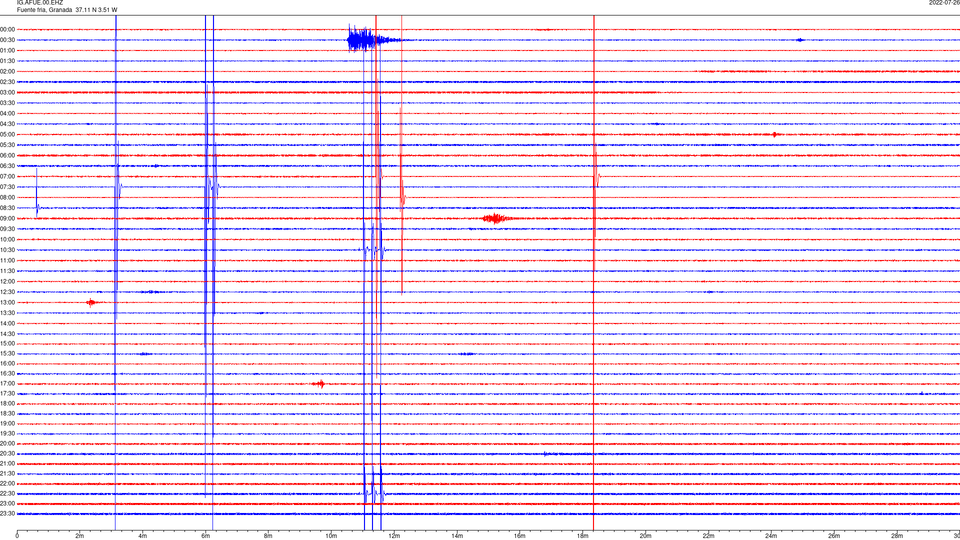Screen dimensions: 960x540
Task: Select the 18:00 trace time label
Action: pyautogui.click(x=7, y=403)
